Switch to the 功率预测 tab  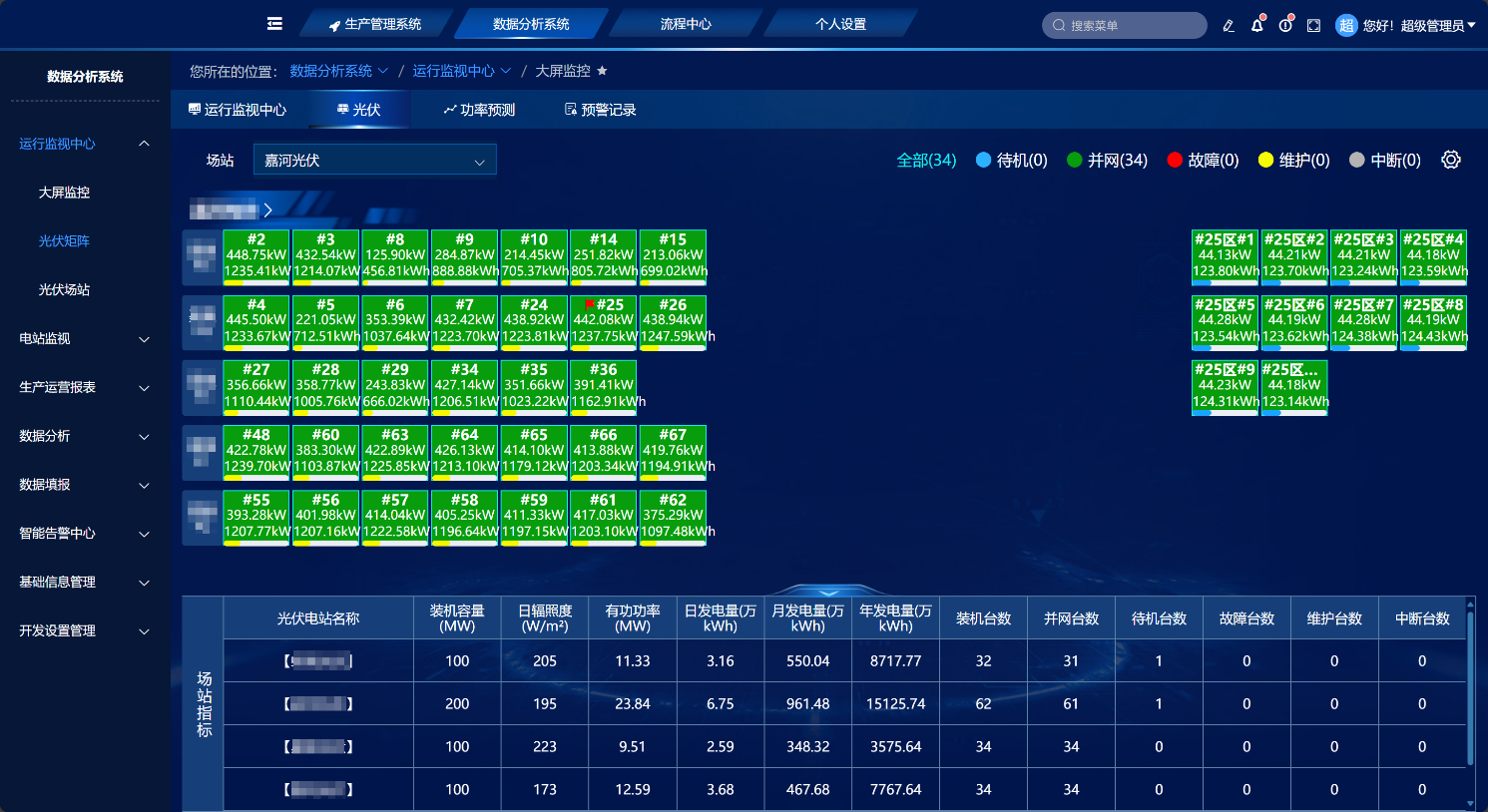(x=479, y=110)
